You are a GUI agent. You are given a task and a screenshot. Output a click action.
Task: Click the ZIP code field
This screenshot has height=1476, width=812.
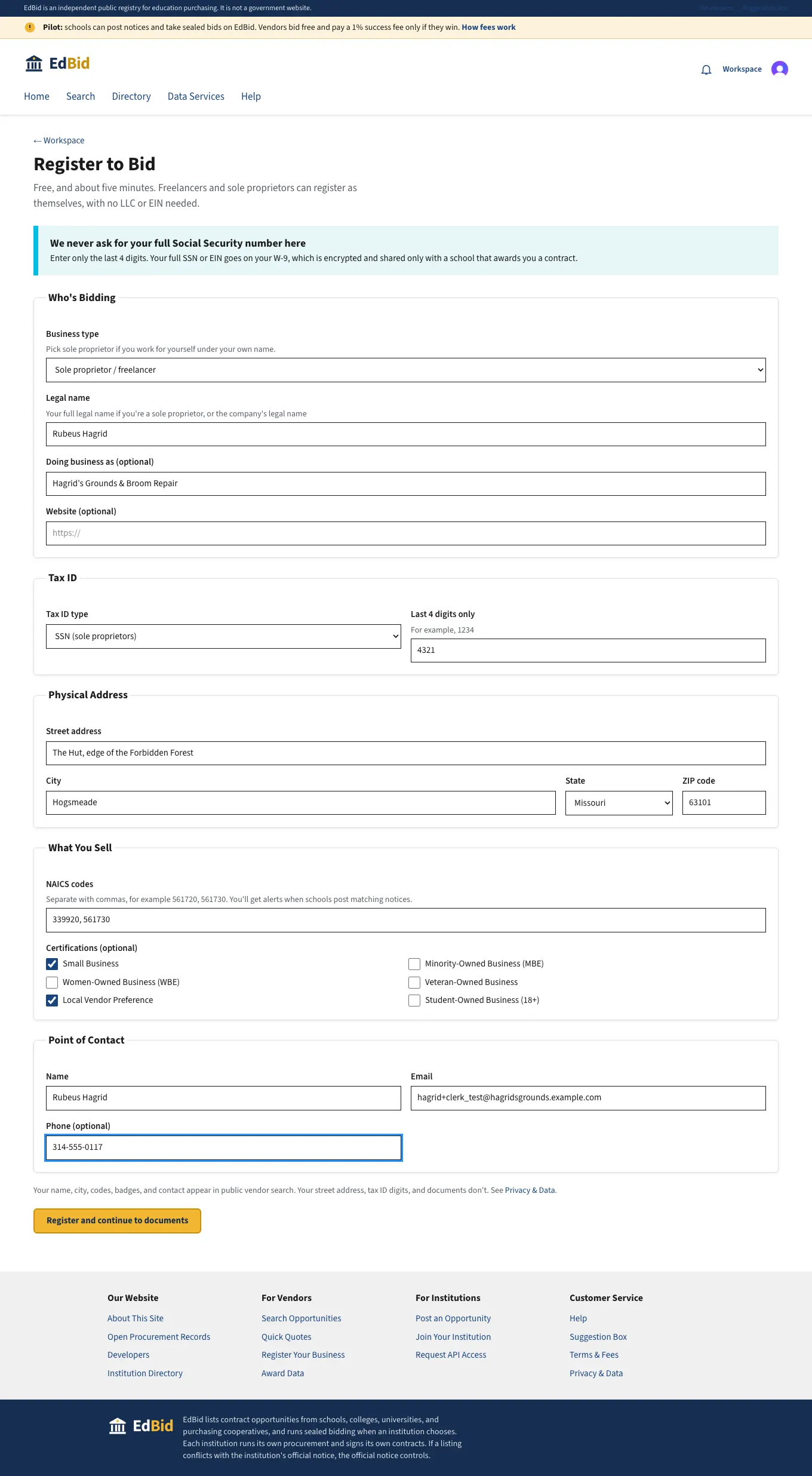click(x=724, y=803)
